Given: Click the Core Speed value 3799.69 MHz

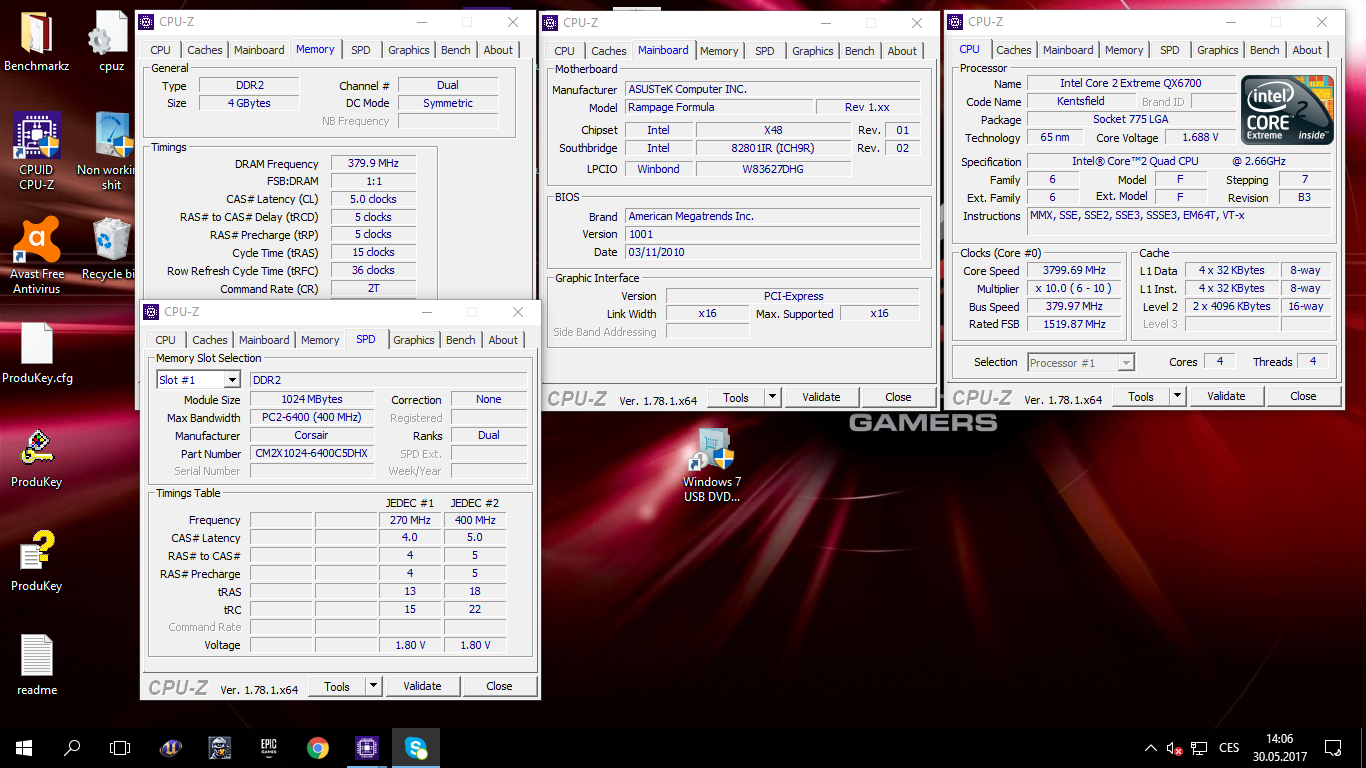Looking at the screenshot, I should pos(1077,270).
